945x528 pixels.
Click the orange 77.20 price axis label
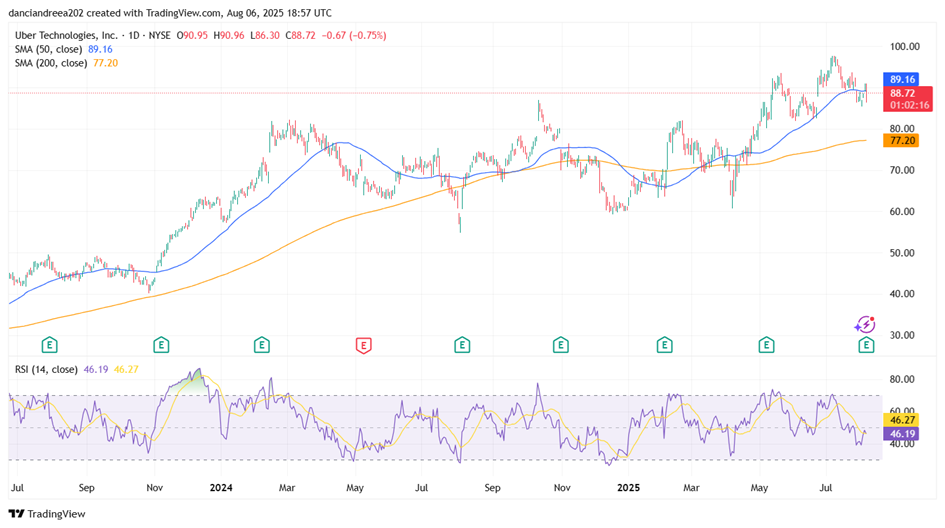click(x=903, y=141)
